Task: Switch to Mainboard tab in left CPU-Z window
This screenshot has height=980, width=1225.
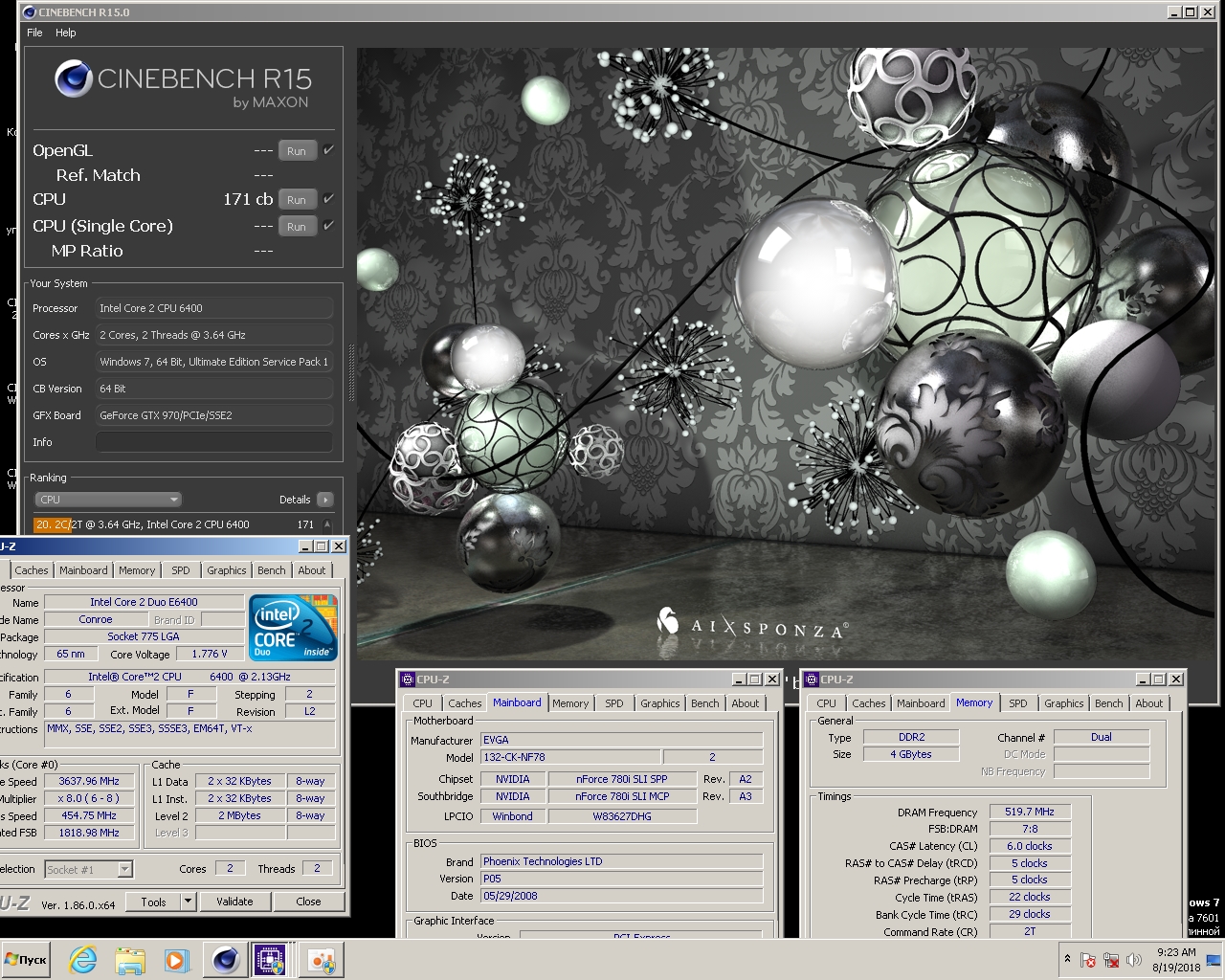Action: [83, 570]
